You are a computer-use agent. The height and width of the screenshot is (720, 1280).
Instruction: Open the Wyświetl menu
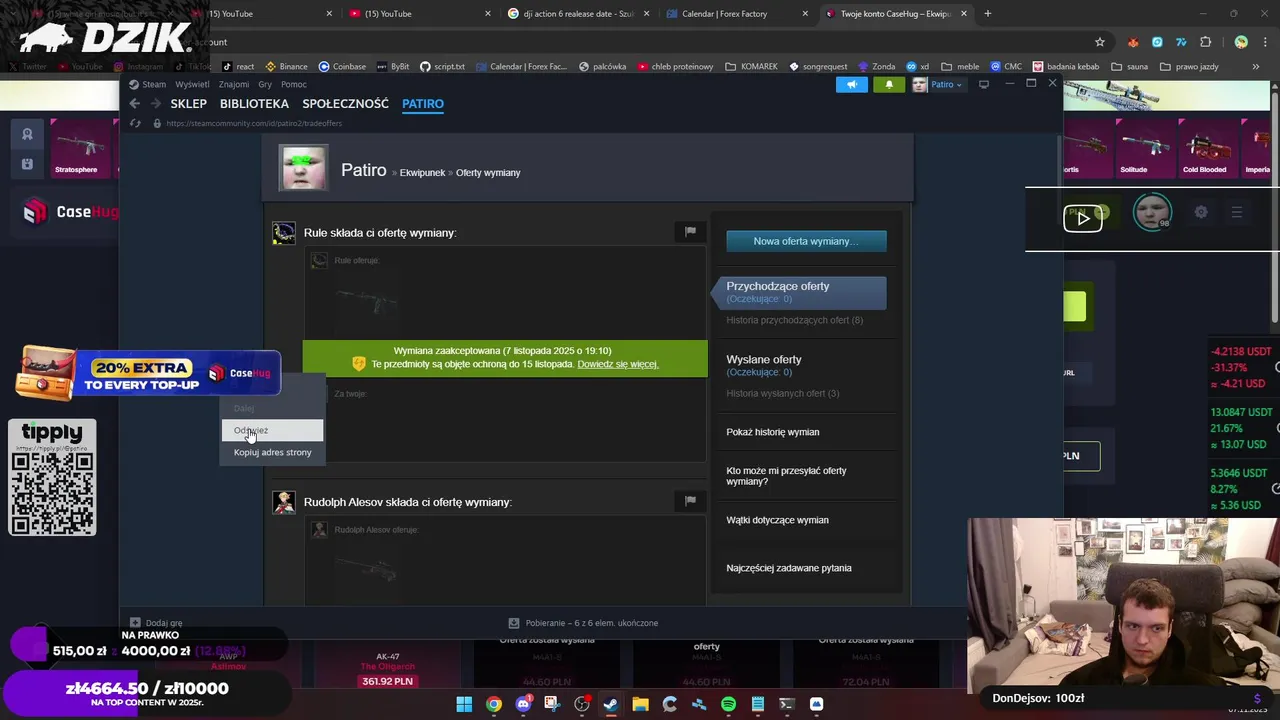(192, 84)
